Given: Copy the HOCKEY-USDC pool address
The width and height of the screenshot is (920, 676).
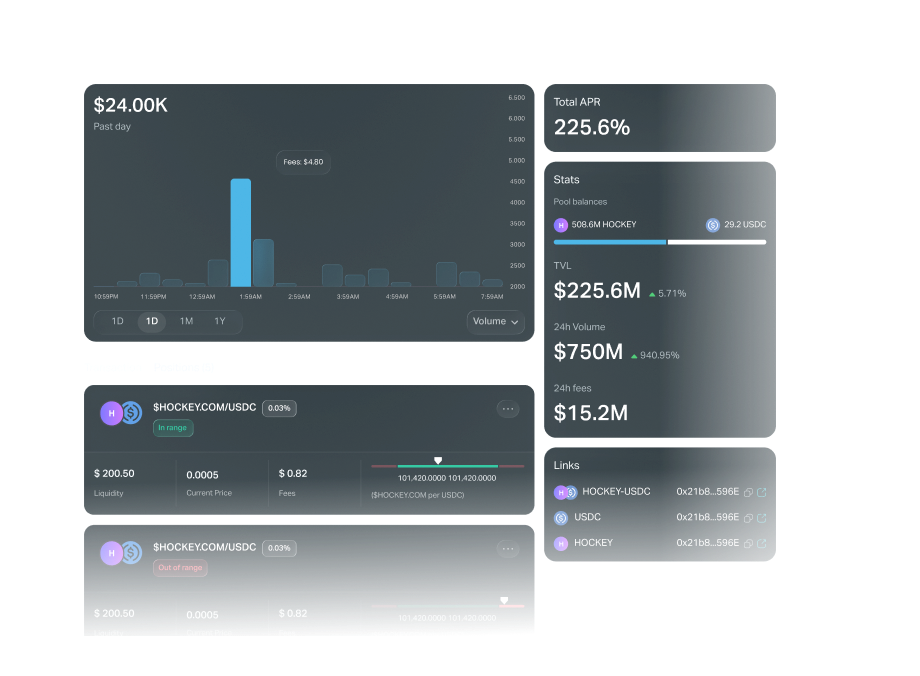Looking at the screenshot, I should pos(749,492).
